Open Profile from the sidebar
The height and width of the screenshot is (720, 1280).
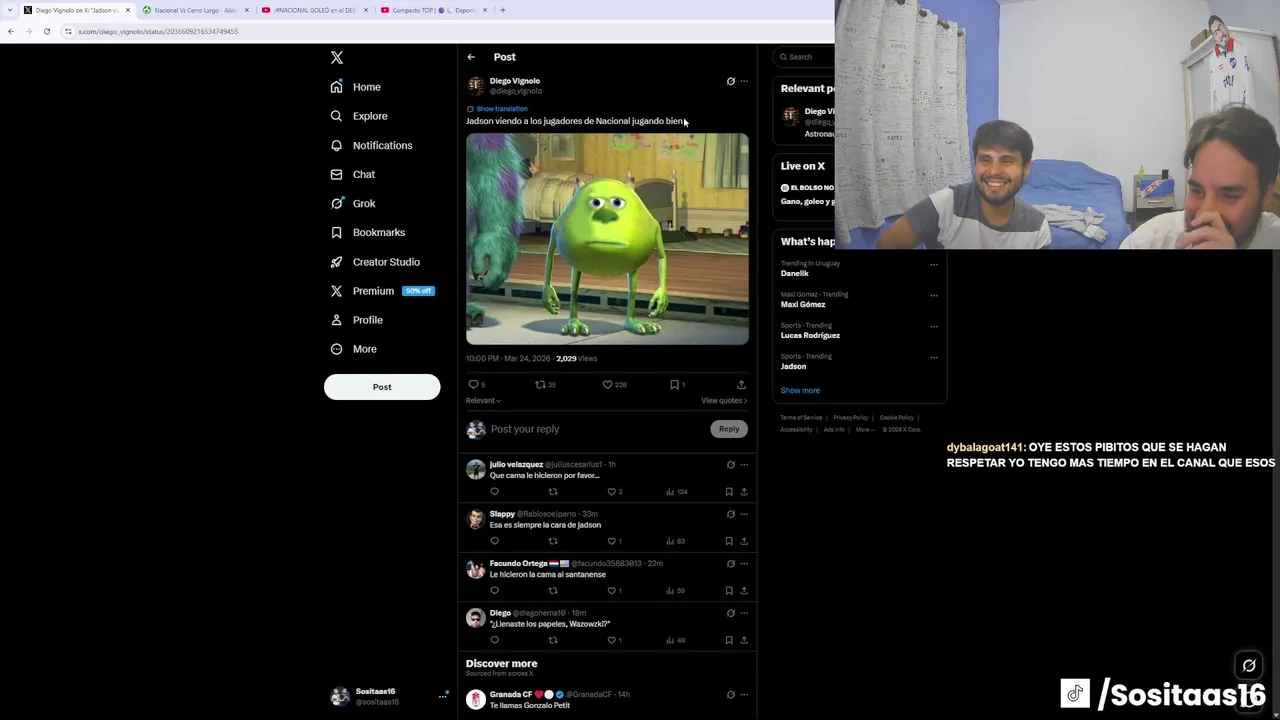[357, 320]
